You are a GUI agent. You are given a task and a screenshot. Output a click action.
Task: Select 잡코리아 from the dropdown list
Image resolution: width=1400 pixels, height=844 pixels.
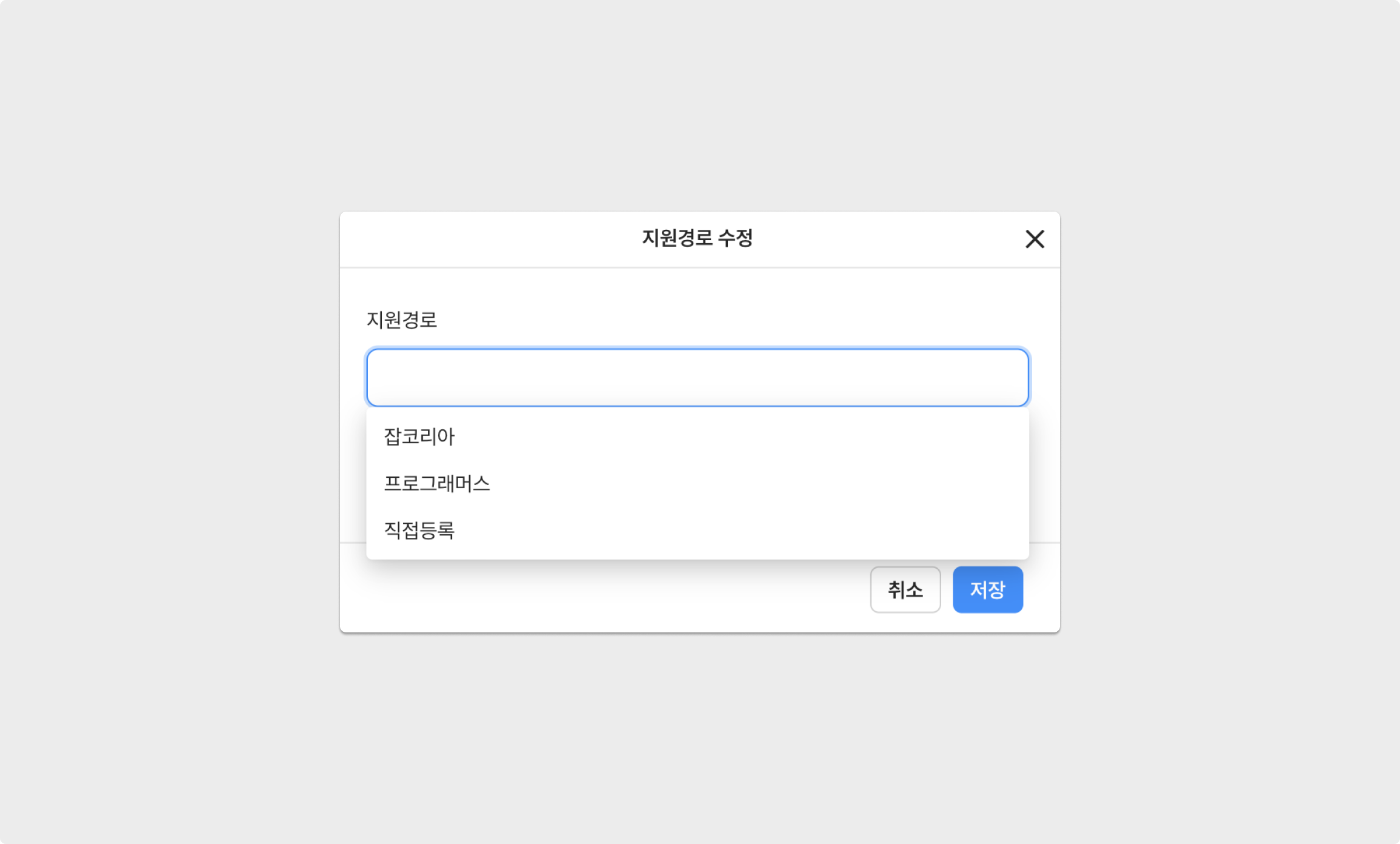(x=419, y=437)
